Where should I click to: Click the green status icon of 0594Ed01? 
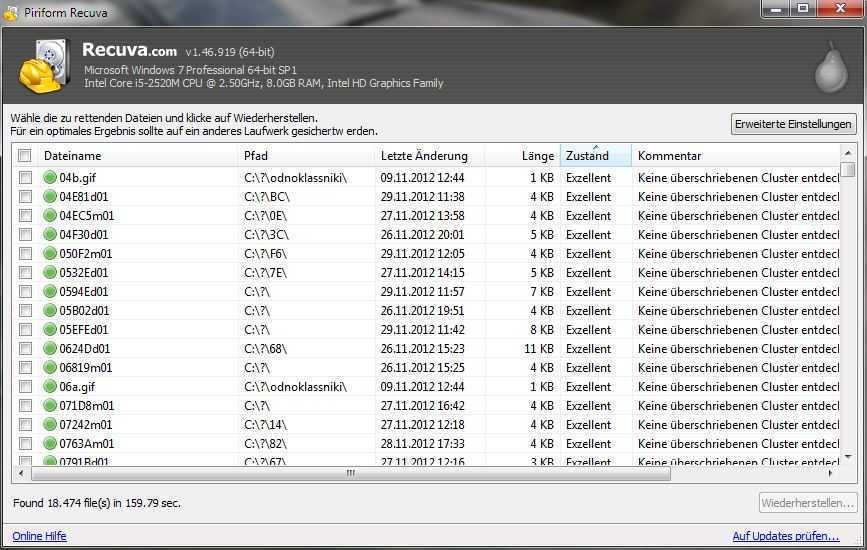50,291
